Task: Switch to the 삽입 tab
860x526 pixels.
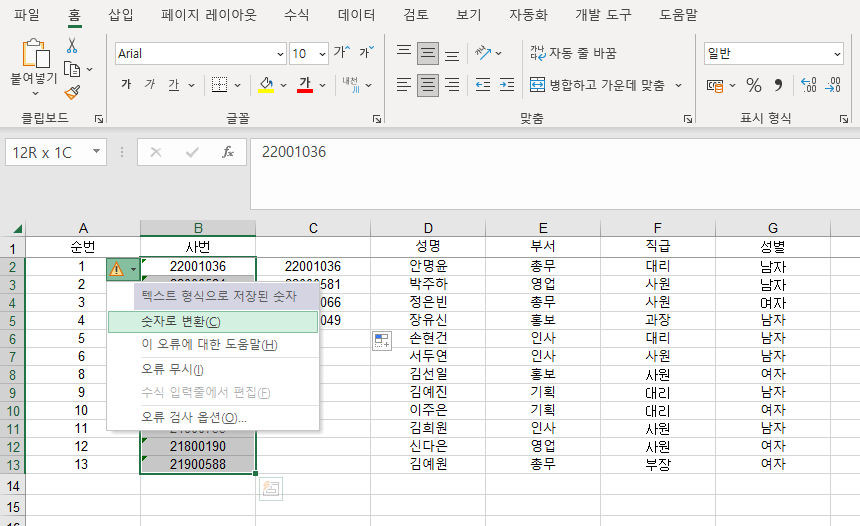Action: click(x=121, y=15)
